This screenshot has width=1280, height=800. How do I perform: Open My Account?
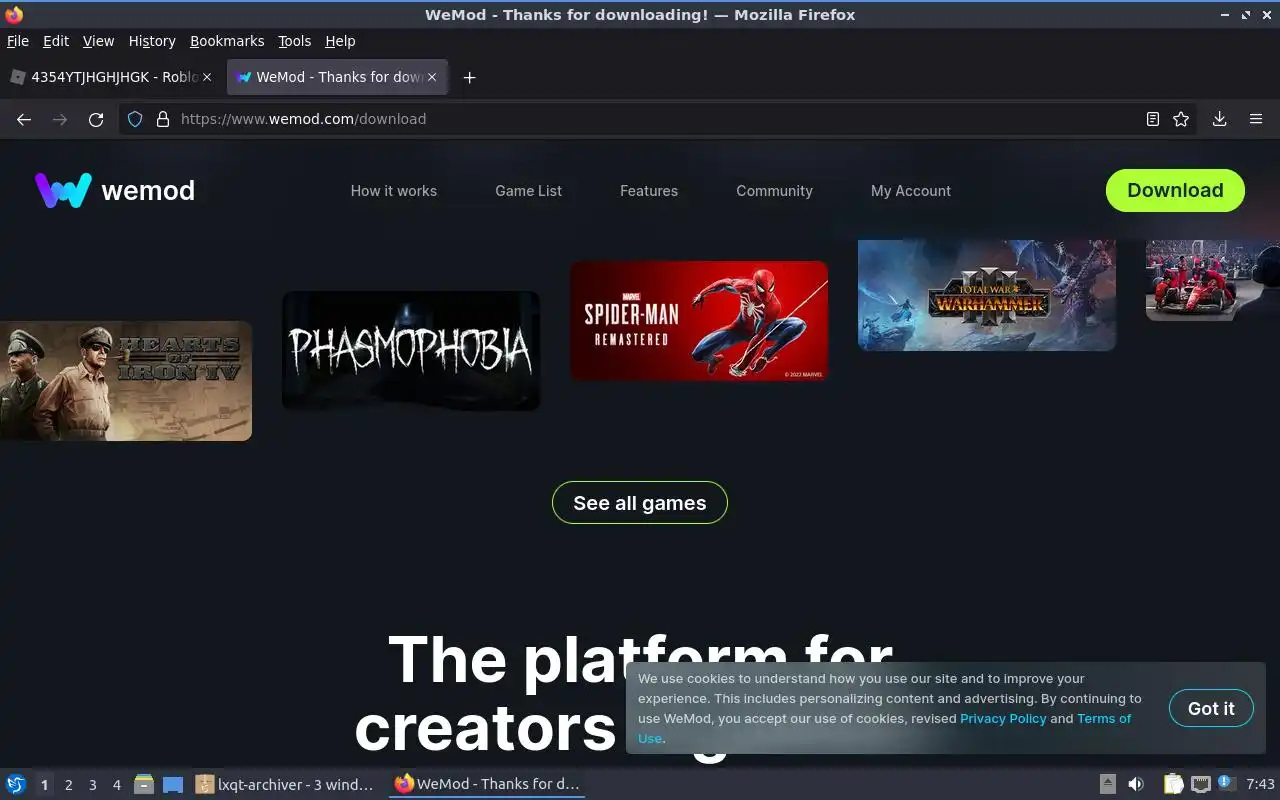click(x=911, y=191)
